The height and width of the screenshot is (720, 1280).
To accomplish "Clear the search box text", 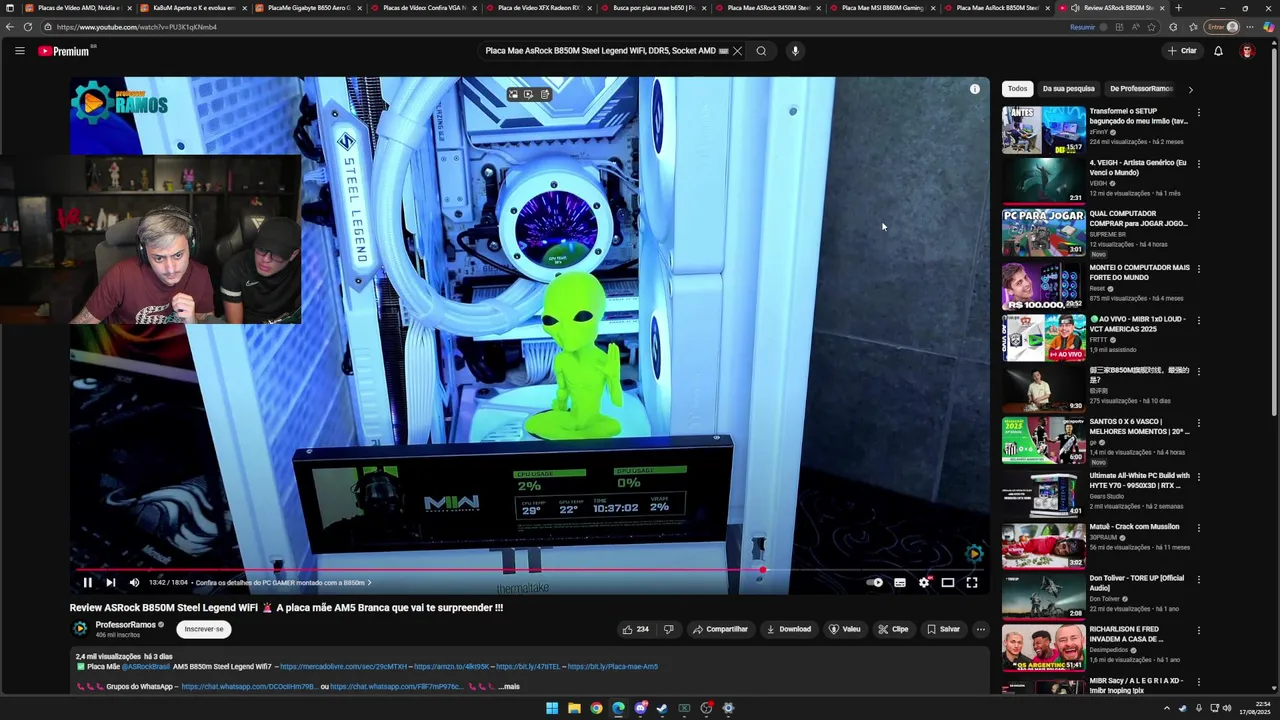I will [738, 51].
